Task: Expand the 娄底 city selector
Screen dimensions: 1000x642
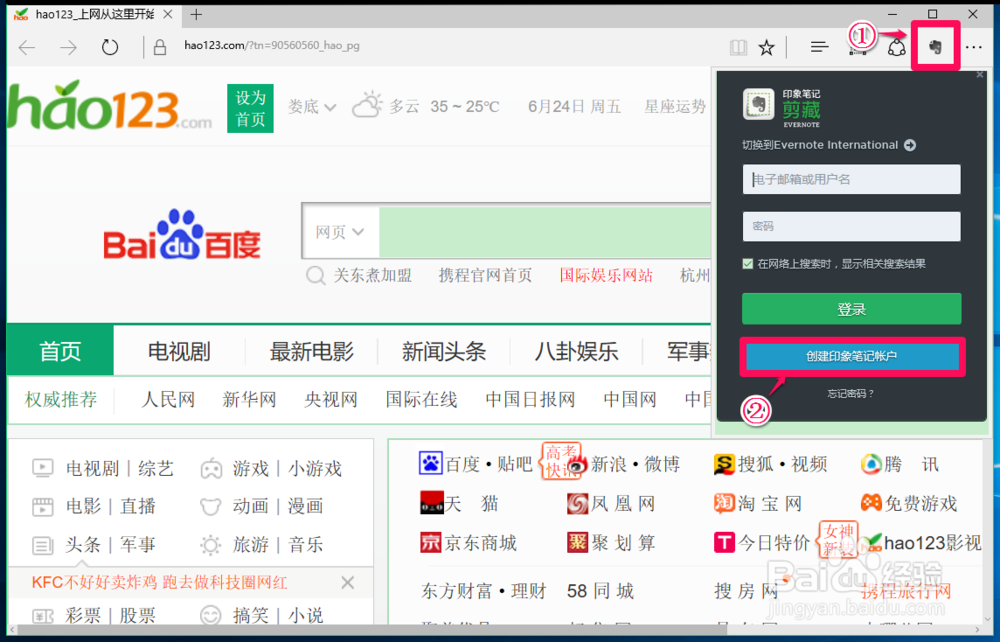Action: (x=311, y=106)
